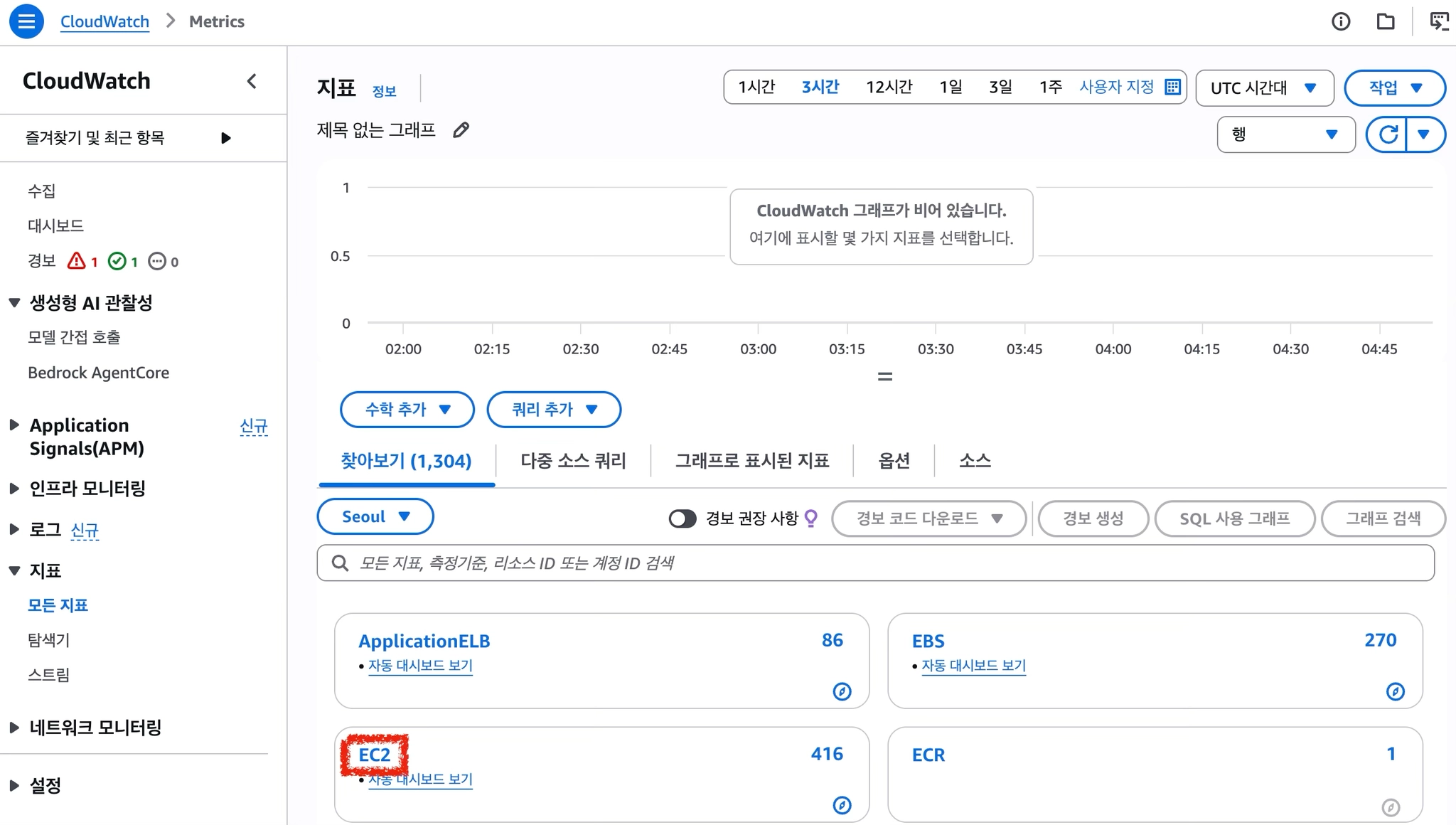Switch to 다중 소스 쿼리 tab
Screen dimensions: 1456x825
pyautogui.click(x=573, y=461)
